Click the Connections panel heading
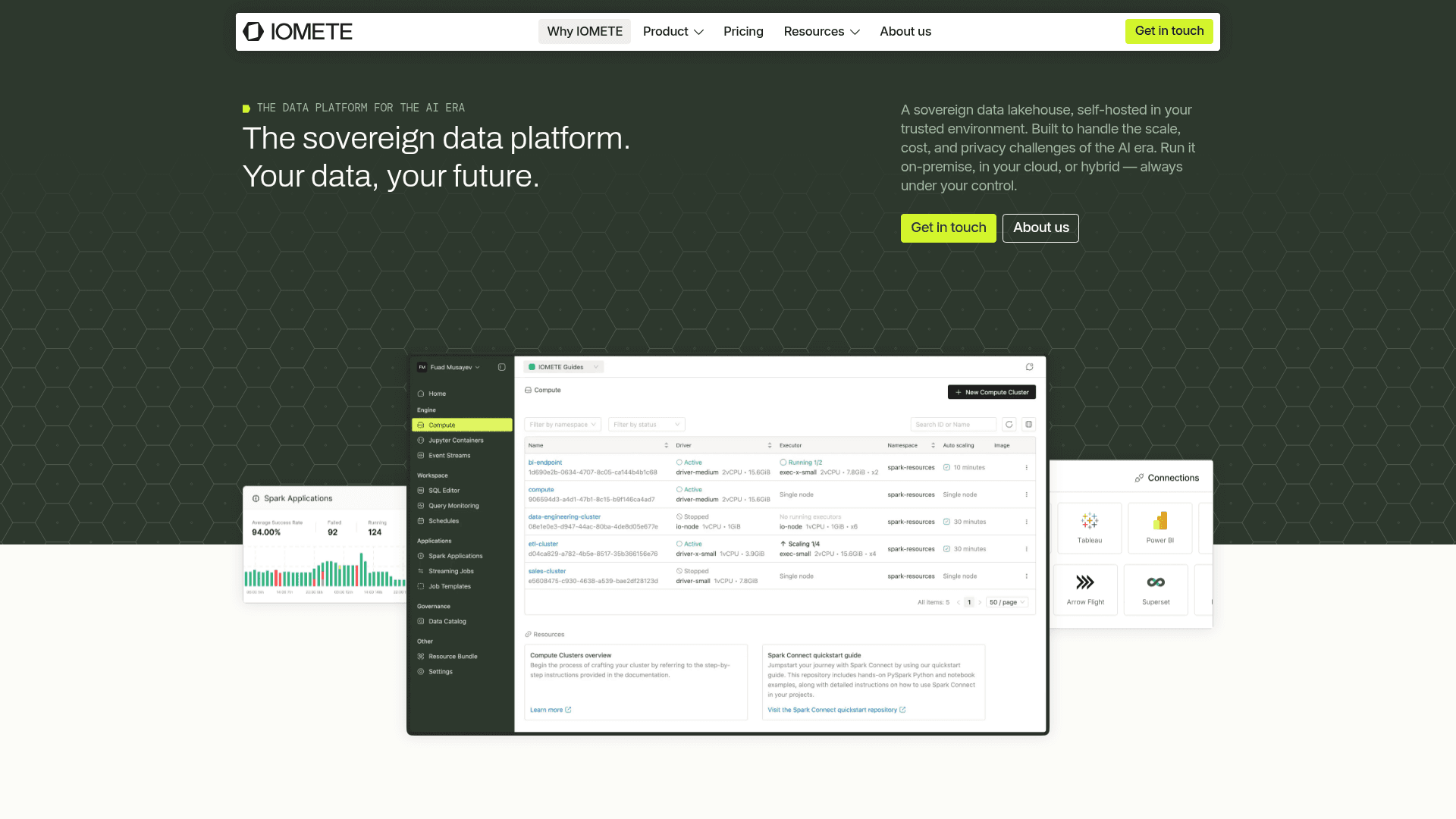1456x819 pixels. point(1167,478)
